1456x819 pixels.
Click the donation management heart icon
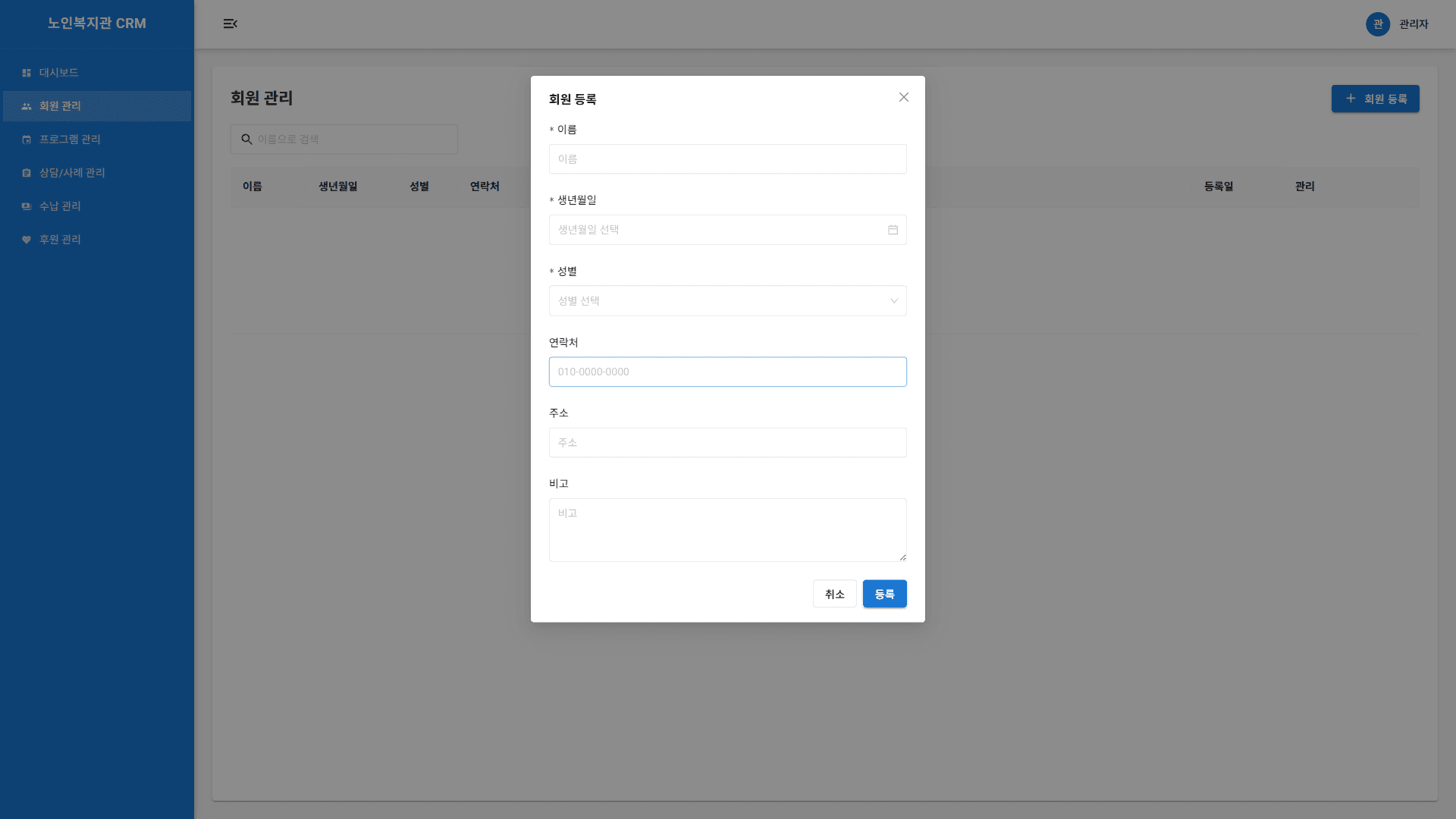pos(27,240)
